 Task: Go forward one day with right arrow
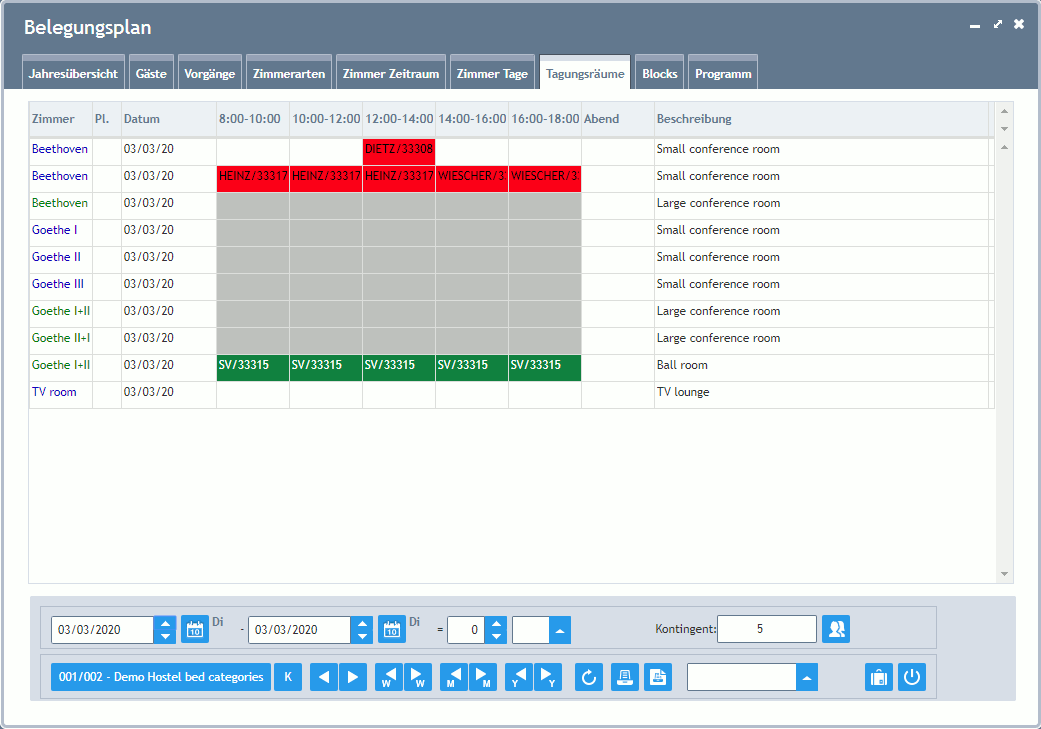click(353, 677)
